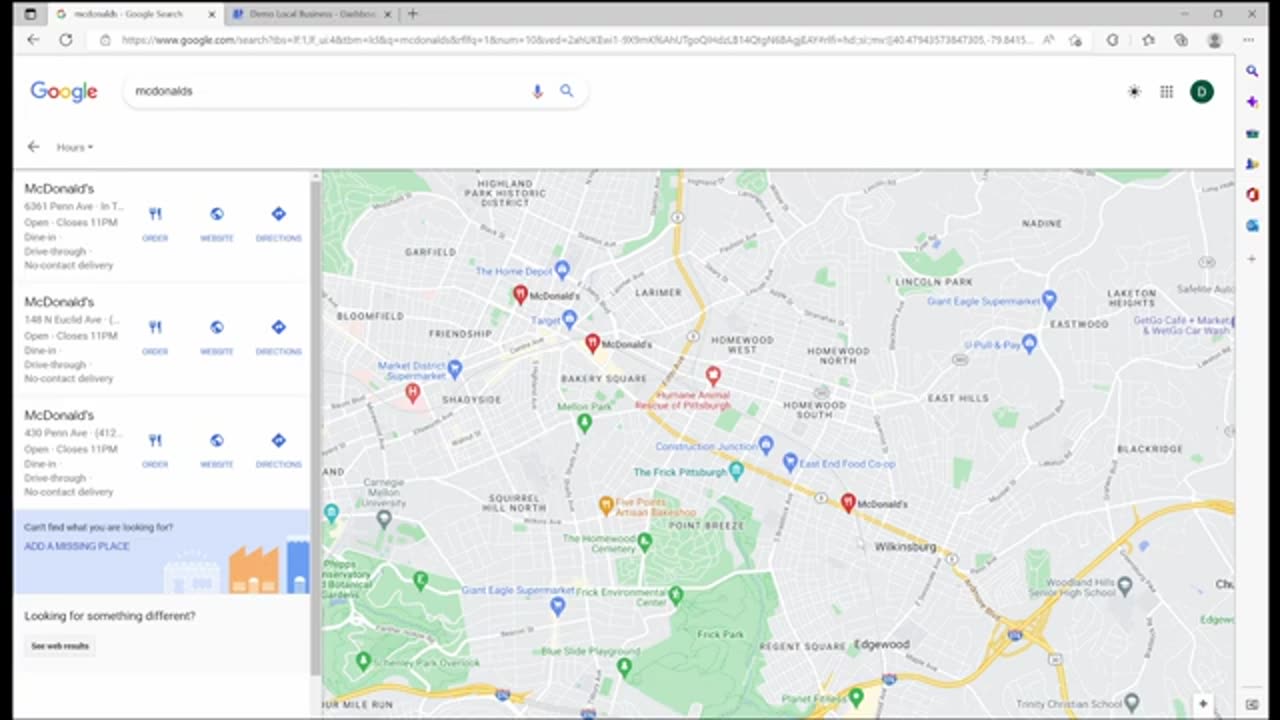Screen dimensions: 1280x720
Task: Open the Website icon for 6361 Penn Ave McDonald's
Action: [217, 214]
